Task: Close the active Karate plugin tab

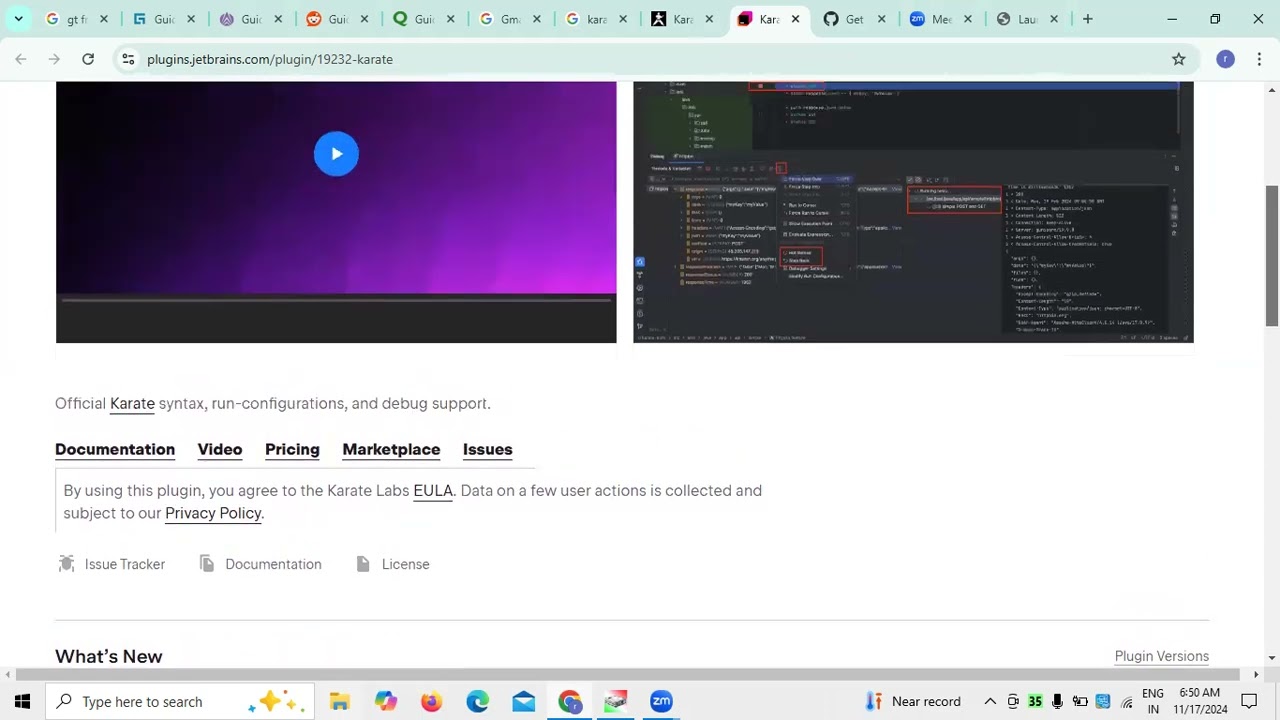Action: click(795, 19)
